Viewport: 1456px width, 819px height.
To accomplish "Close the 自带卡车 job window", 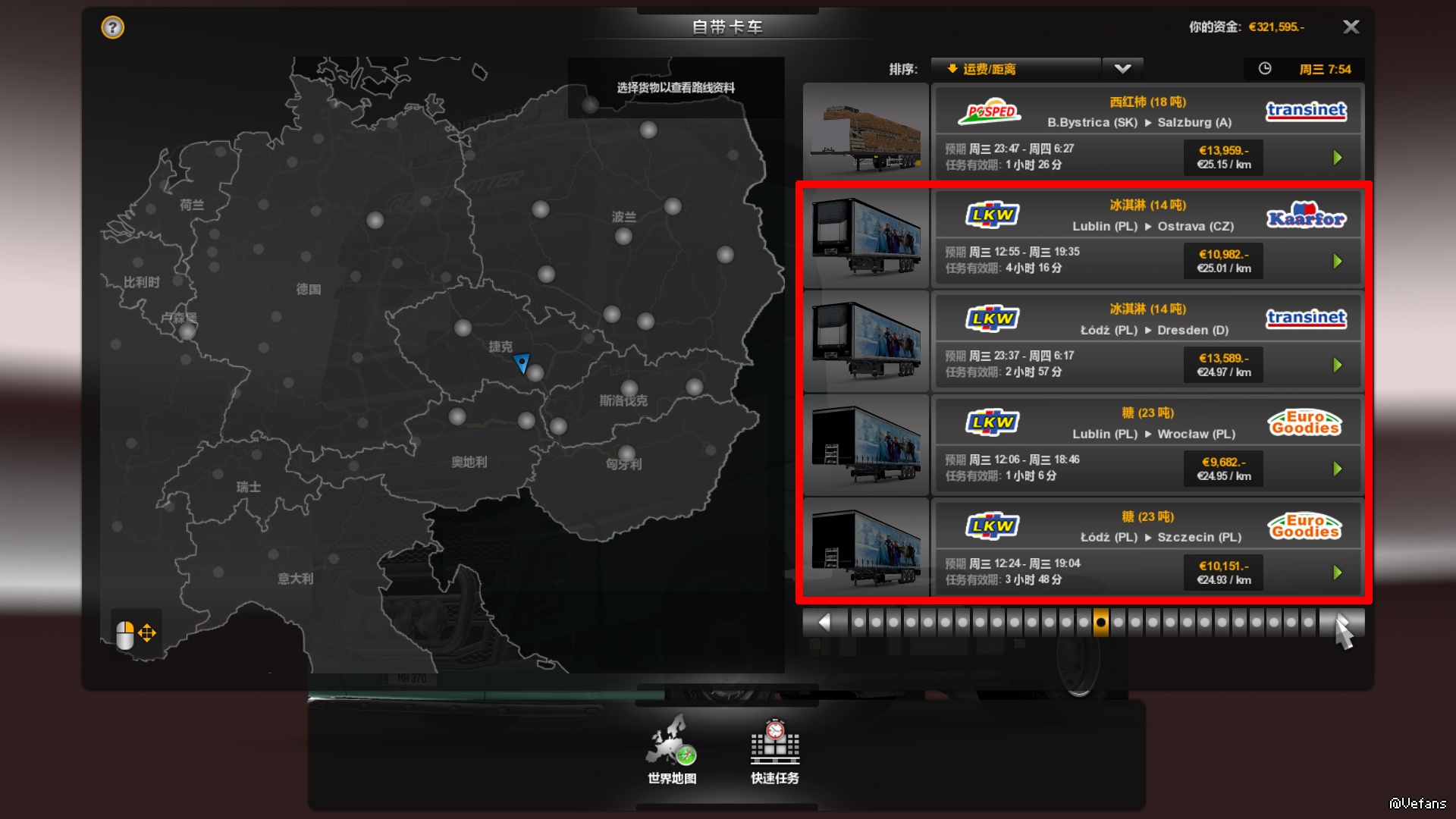I will (1351, 27).
